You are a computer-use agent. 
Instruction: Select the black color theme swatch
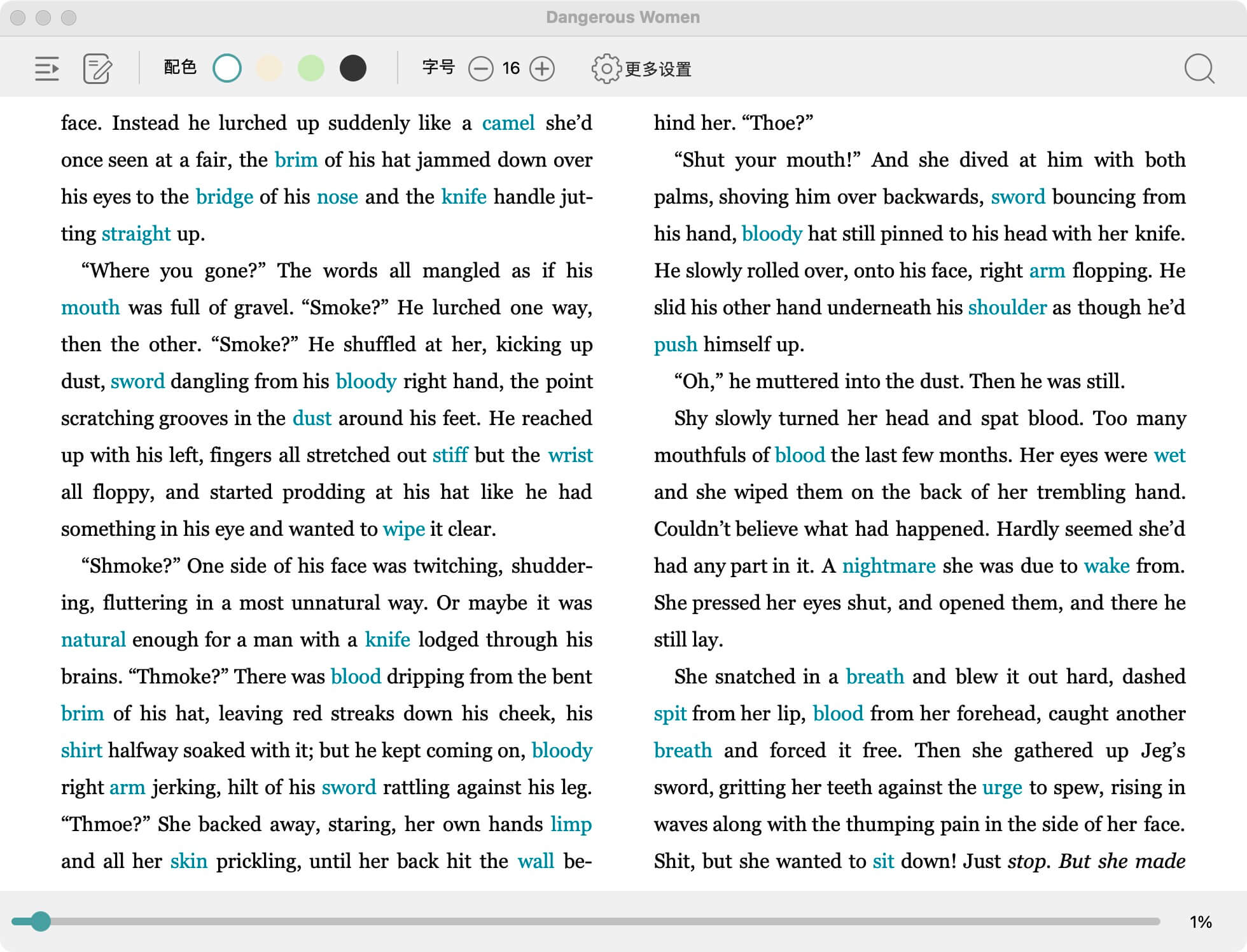click(353, 69)
